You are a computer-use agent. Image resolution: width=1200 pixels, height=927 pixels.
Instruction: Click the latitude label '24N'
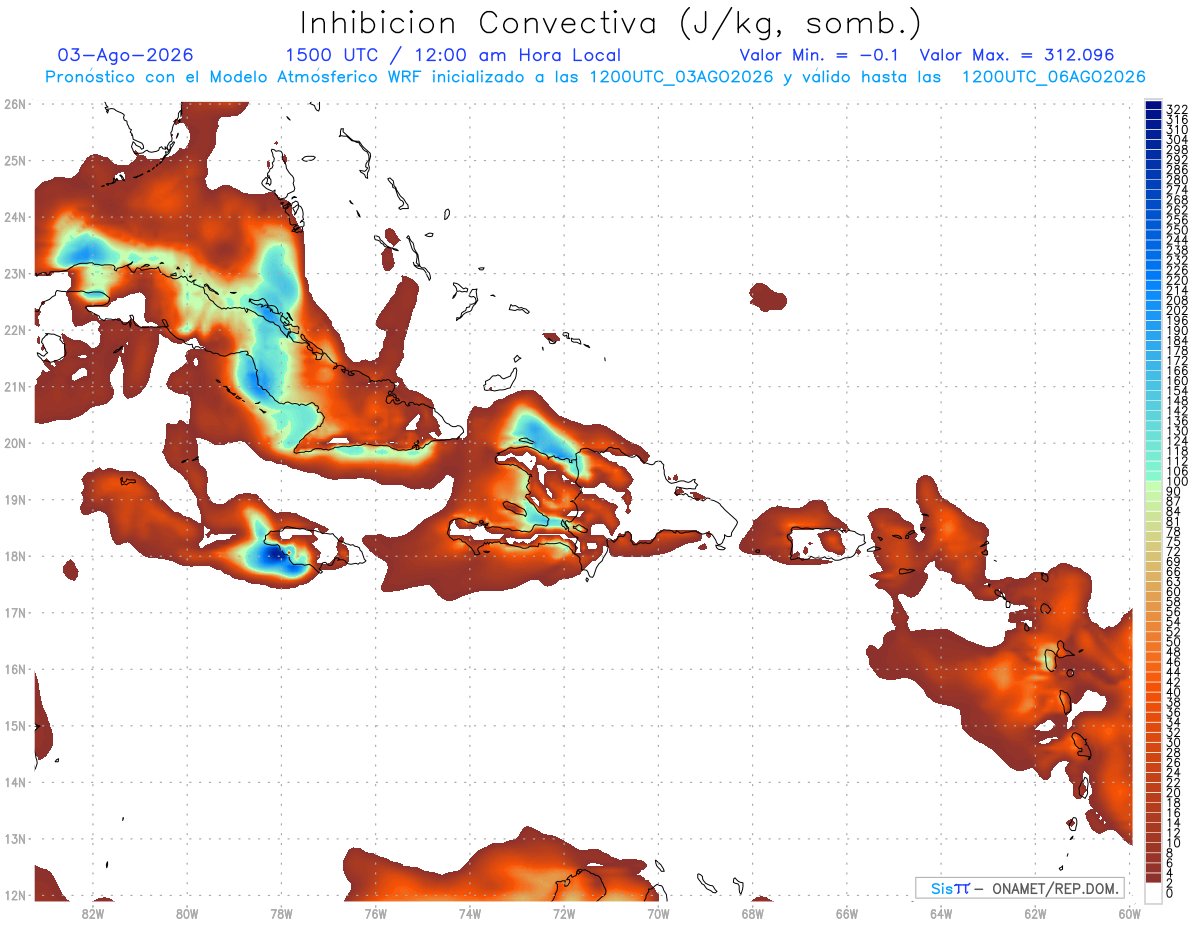14,217
